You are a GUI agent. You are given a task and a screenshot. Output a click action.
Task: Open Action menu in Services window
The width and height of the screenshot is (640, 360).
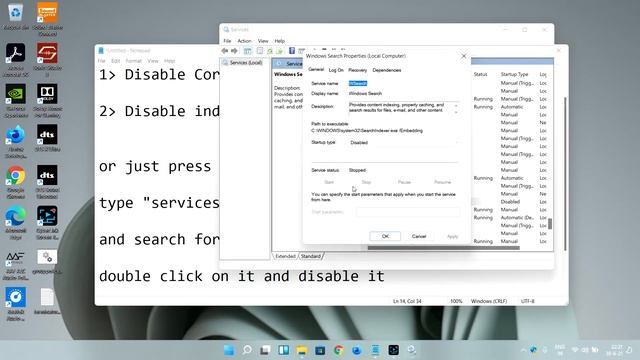244,41
